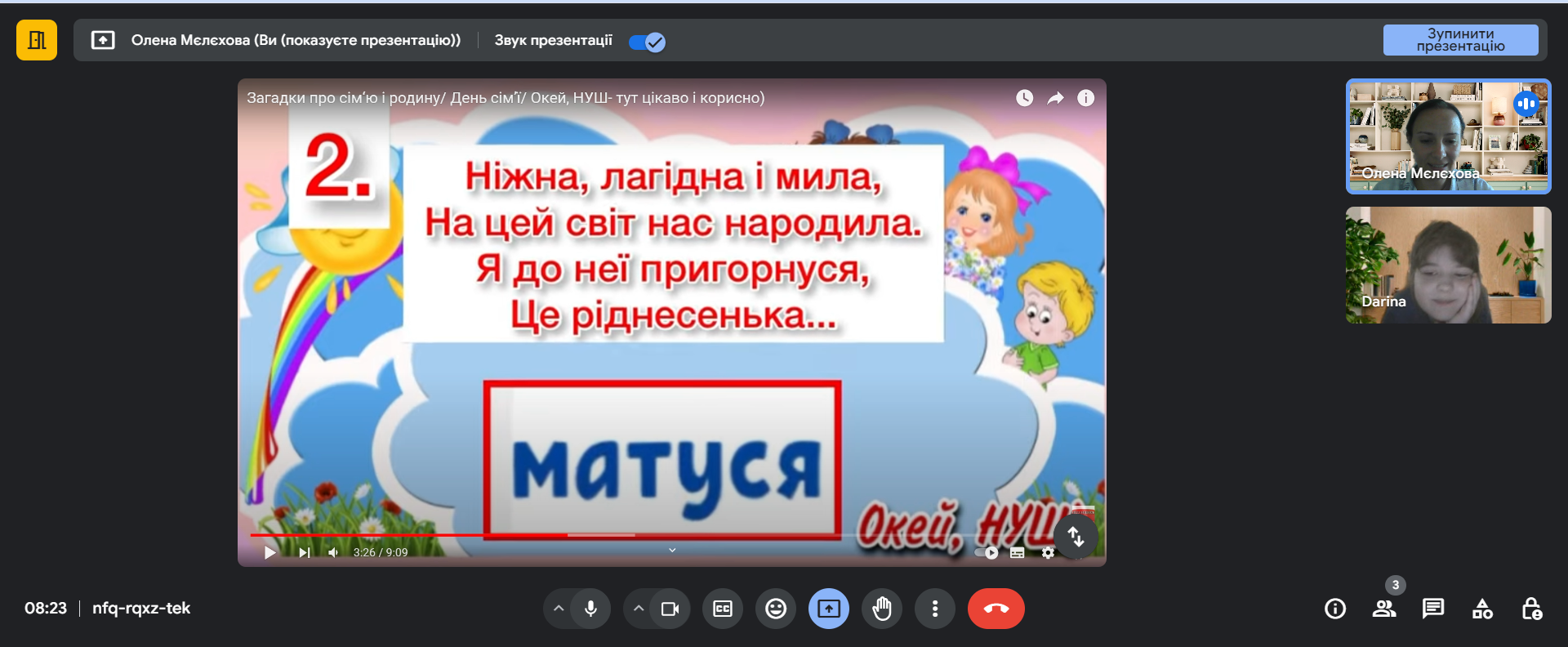Viewport: 1568px width, 647px height.
Task: Mute the video volume speaker
Action: [333, 552]
